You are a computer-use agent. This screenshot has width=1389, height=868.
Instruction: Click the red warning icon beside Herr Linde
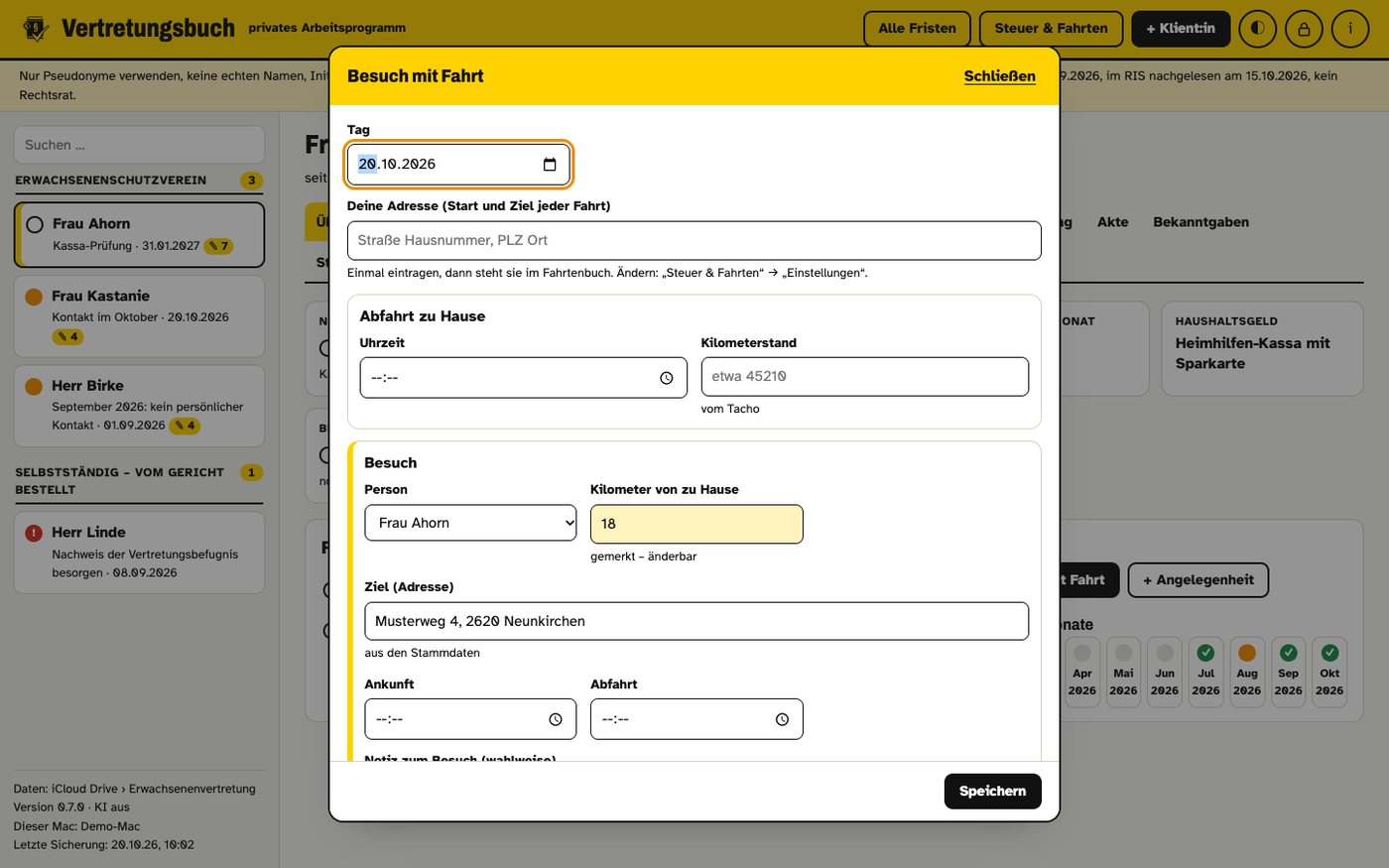pos(34,533)
